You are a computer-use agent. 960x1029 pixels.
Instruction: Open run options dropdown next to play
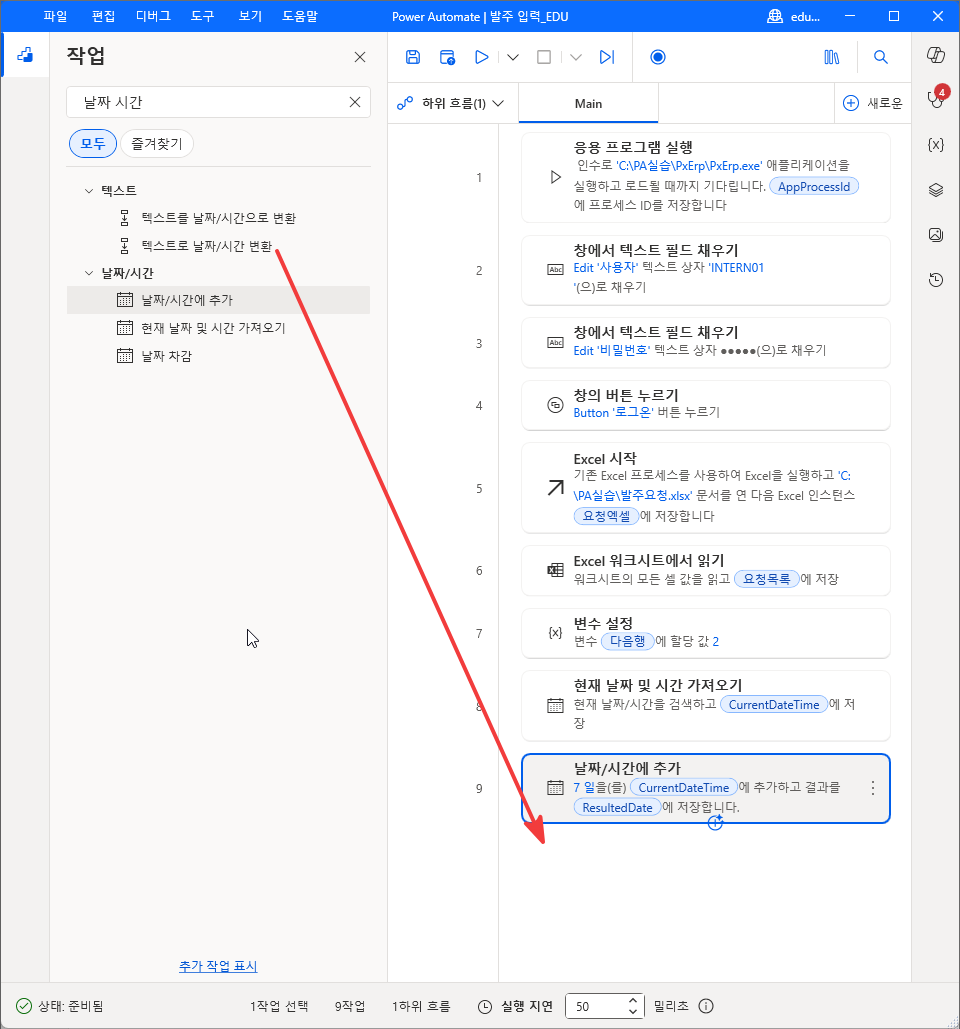tap(513, 57)
